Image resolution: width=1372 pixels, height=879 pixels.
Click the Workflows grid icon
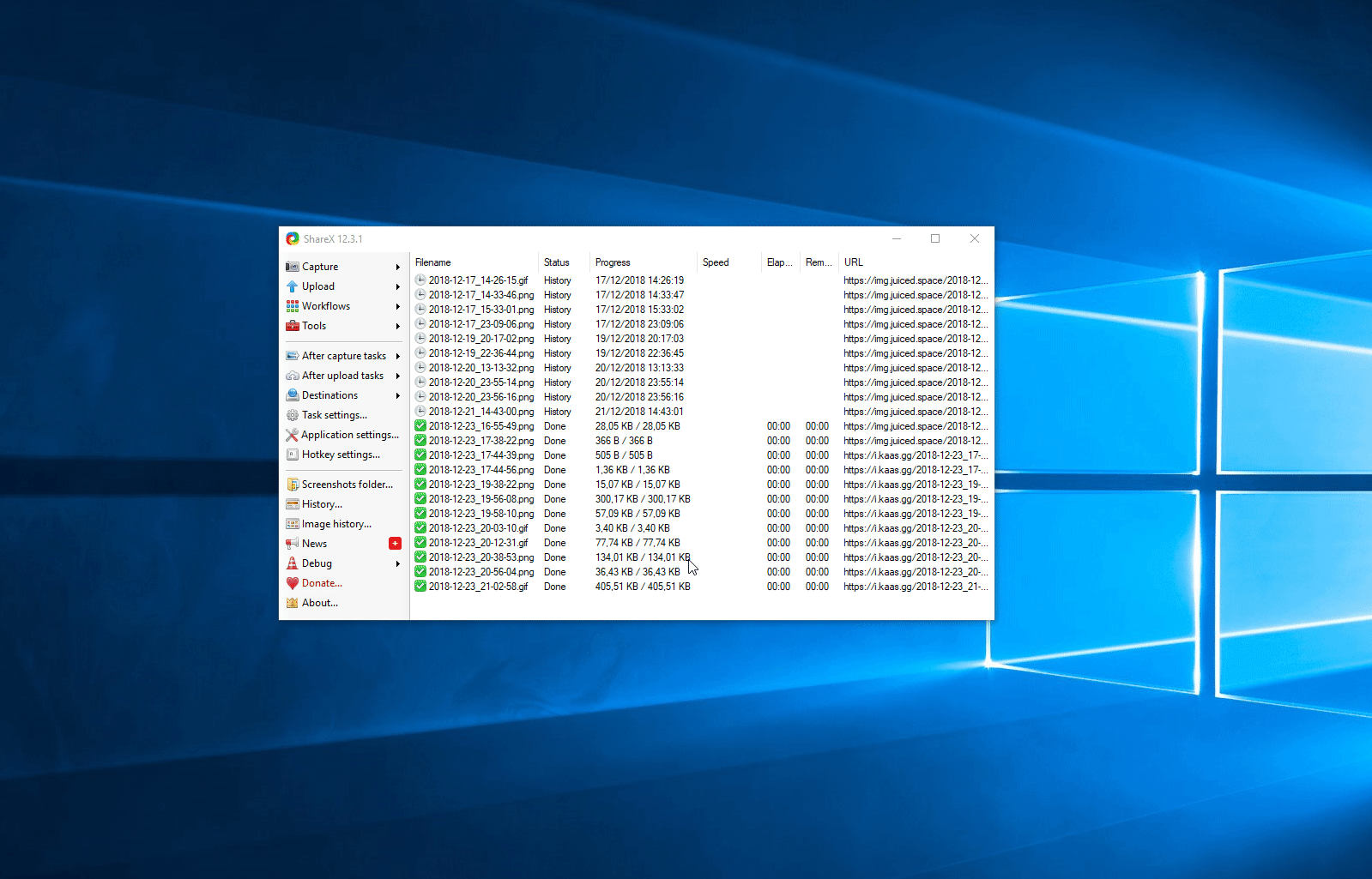[293, 306]
